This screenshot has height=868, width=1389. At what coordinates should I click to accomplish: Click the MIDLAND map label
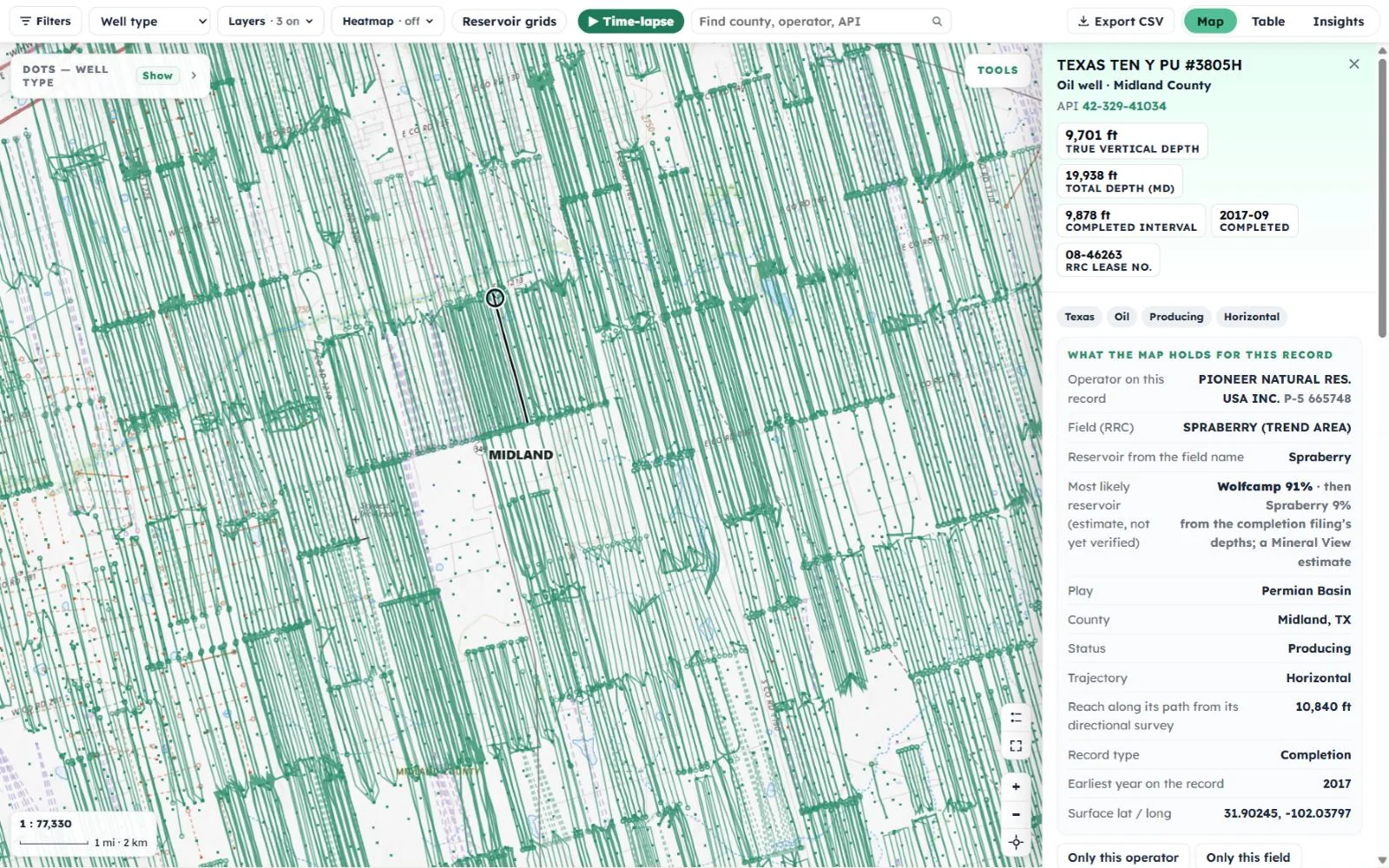click(x=520, y=455)
